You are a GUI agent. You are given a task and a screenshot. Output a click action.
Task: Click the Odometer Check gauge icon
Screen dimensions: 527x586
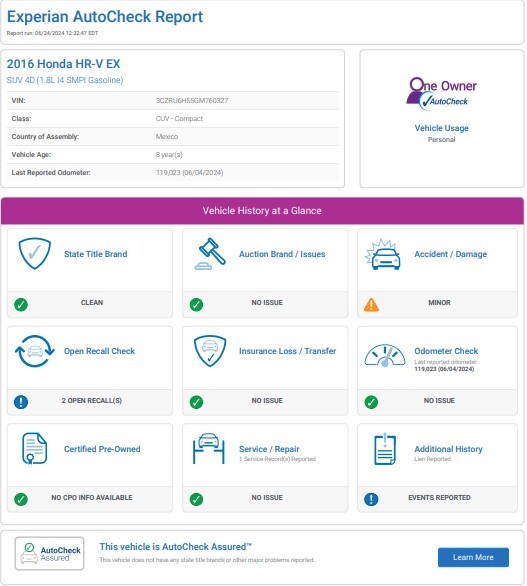[x=385, y=355]
